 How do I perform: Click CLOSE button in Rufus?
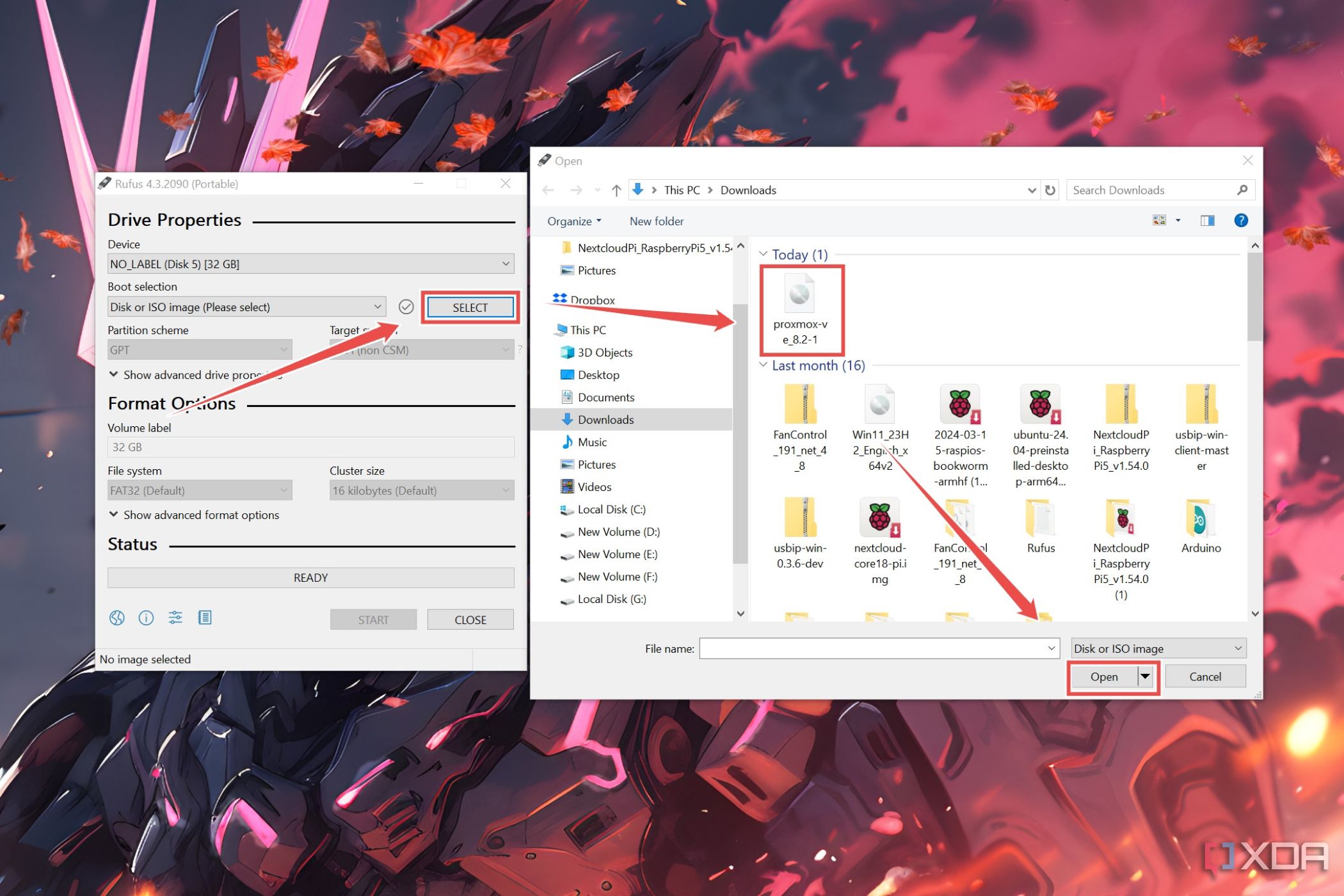470,620
